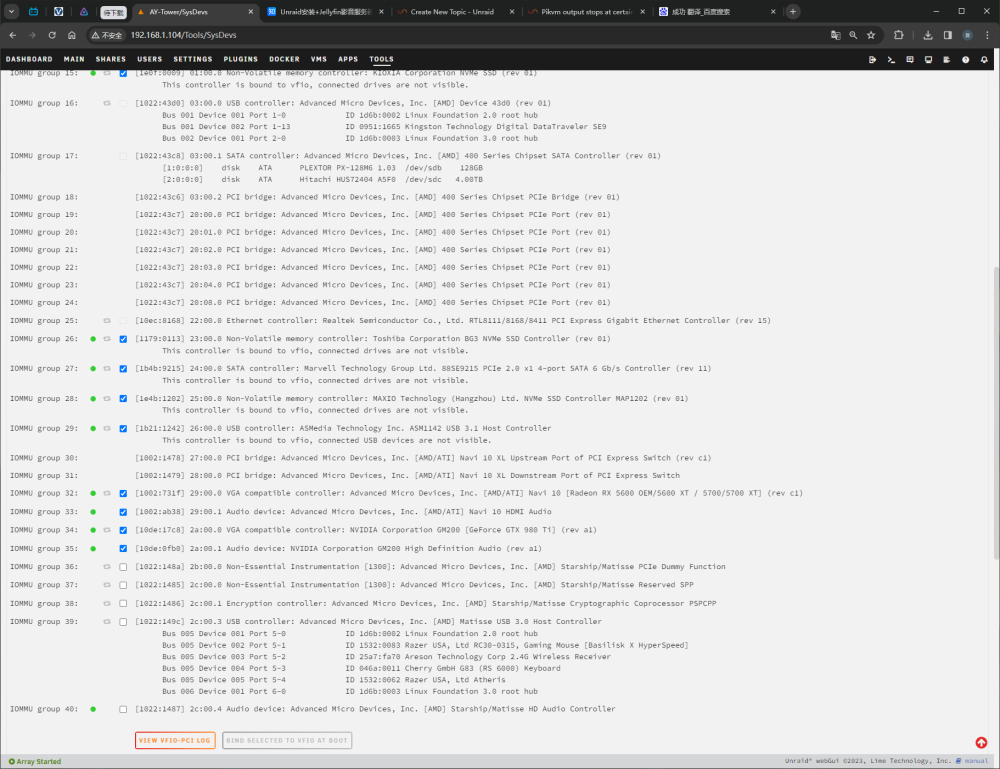Open the Settings menu
1000x769 pixels.
(193, 59)
